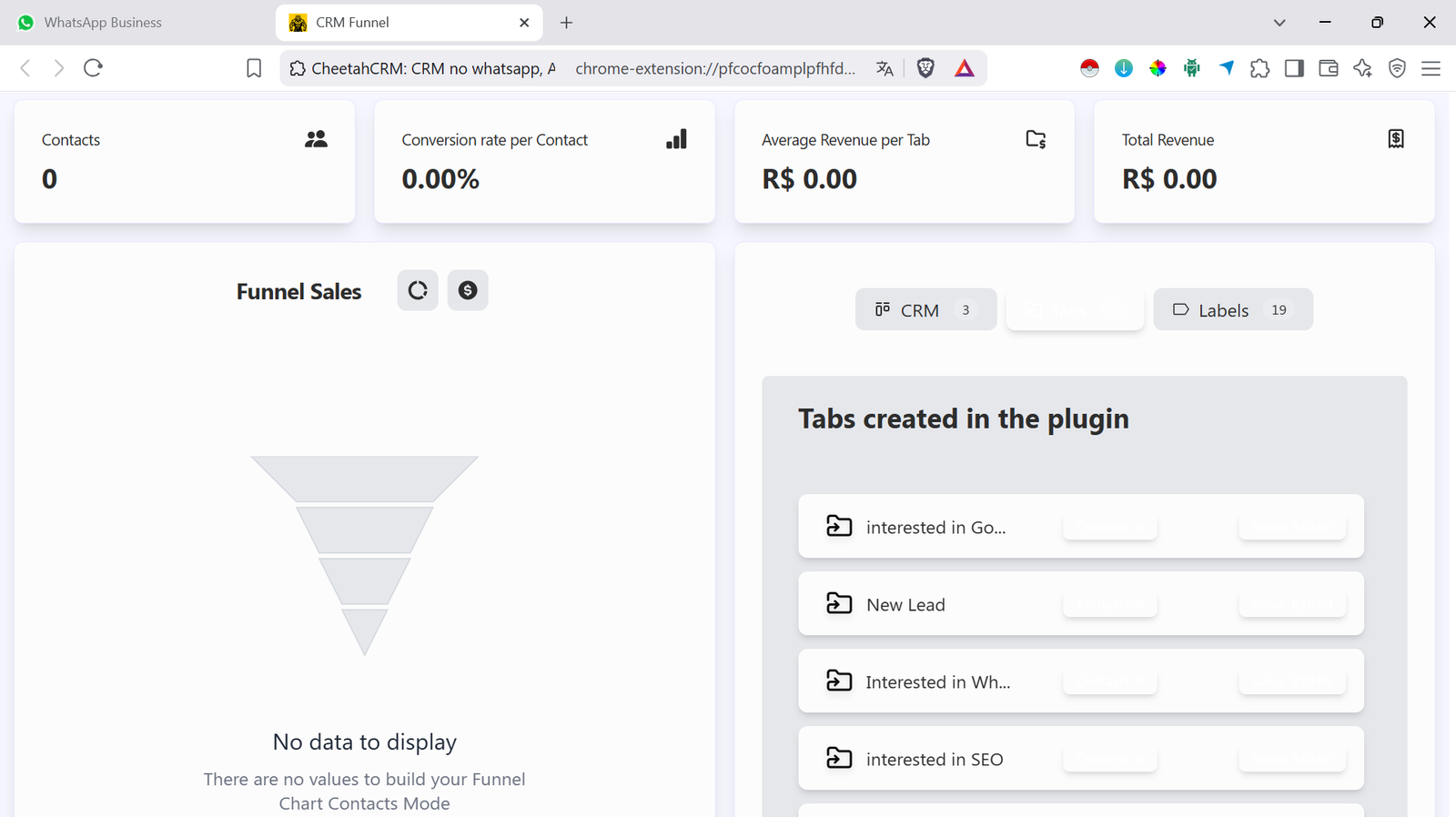
Task: Click the Funnel Sales contacts mode icon
Action: (x=418, y=290)
